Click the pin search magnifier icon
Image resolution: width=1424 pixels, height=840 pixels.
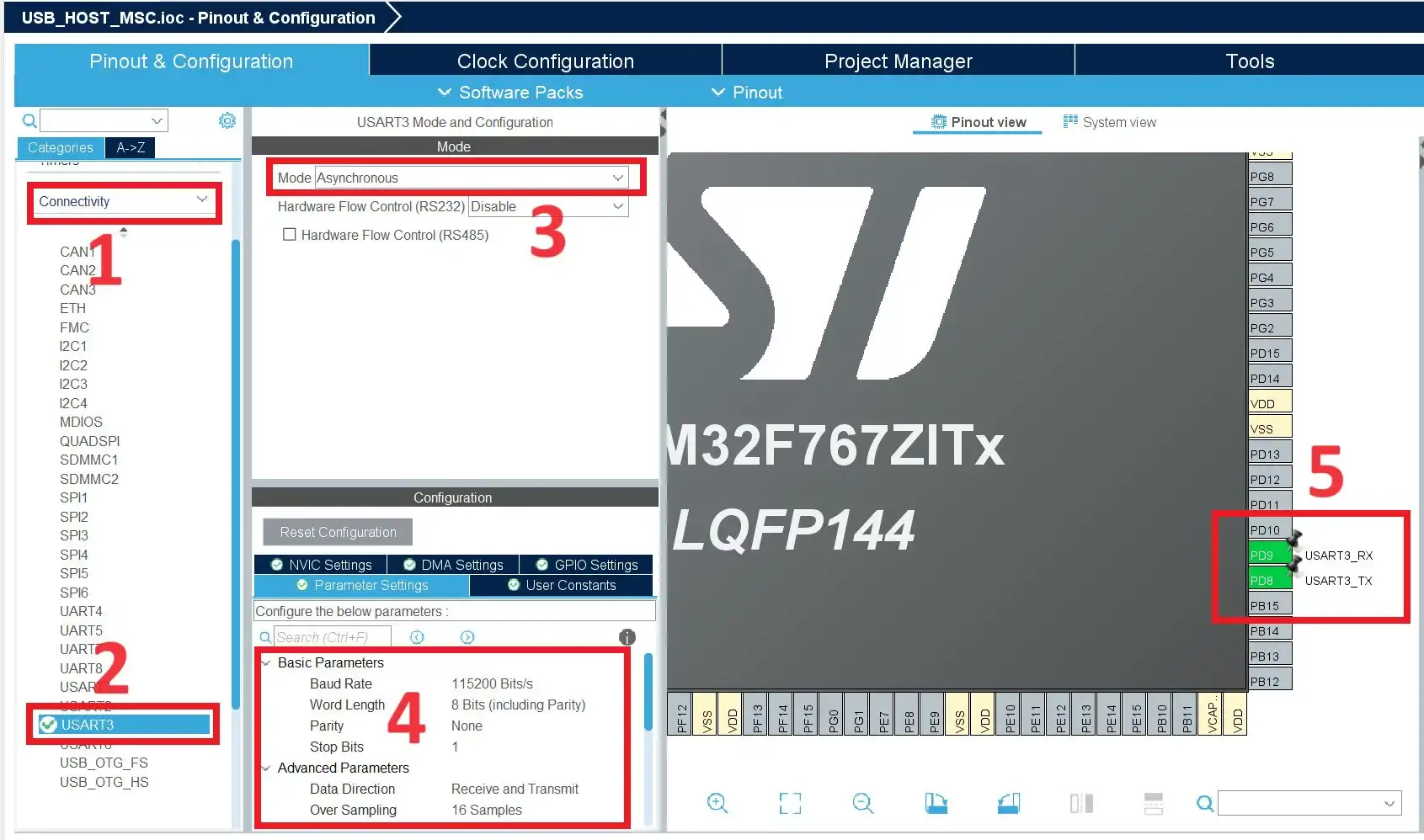[x=1205, y=804]
